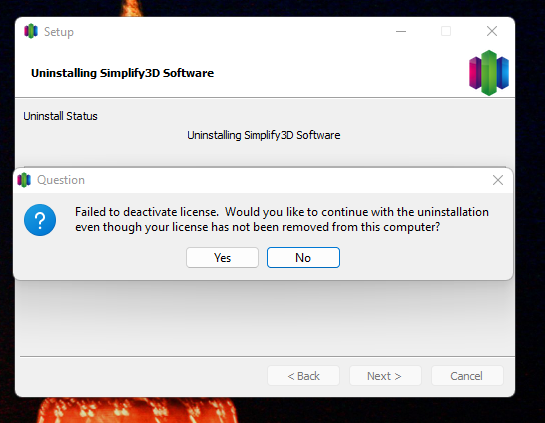Close the Question dialog with X
The image size is (545, 423).
coord(498,180)
